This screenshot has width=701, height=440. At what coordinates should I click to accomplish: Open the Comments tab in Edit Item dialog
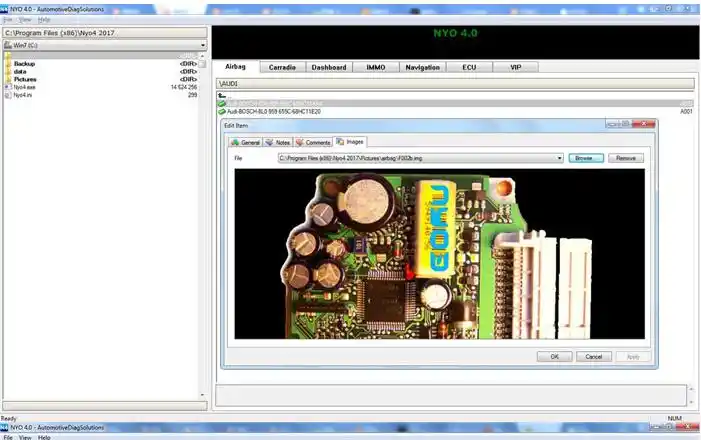pyautogui.click(x=313, y=142)
